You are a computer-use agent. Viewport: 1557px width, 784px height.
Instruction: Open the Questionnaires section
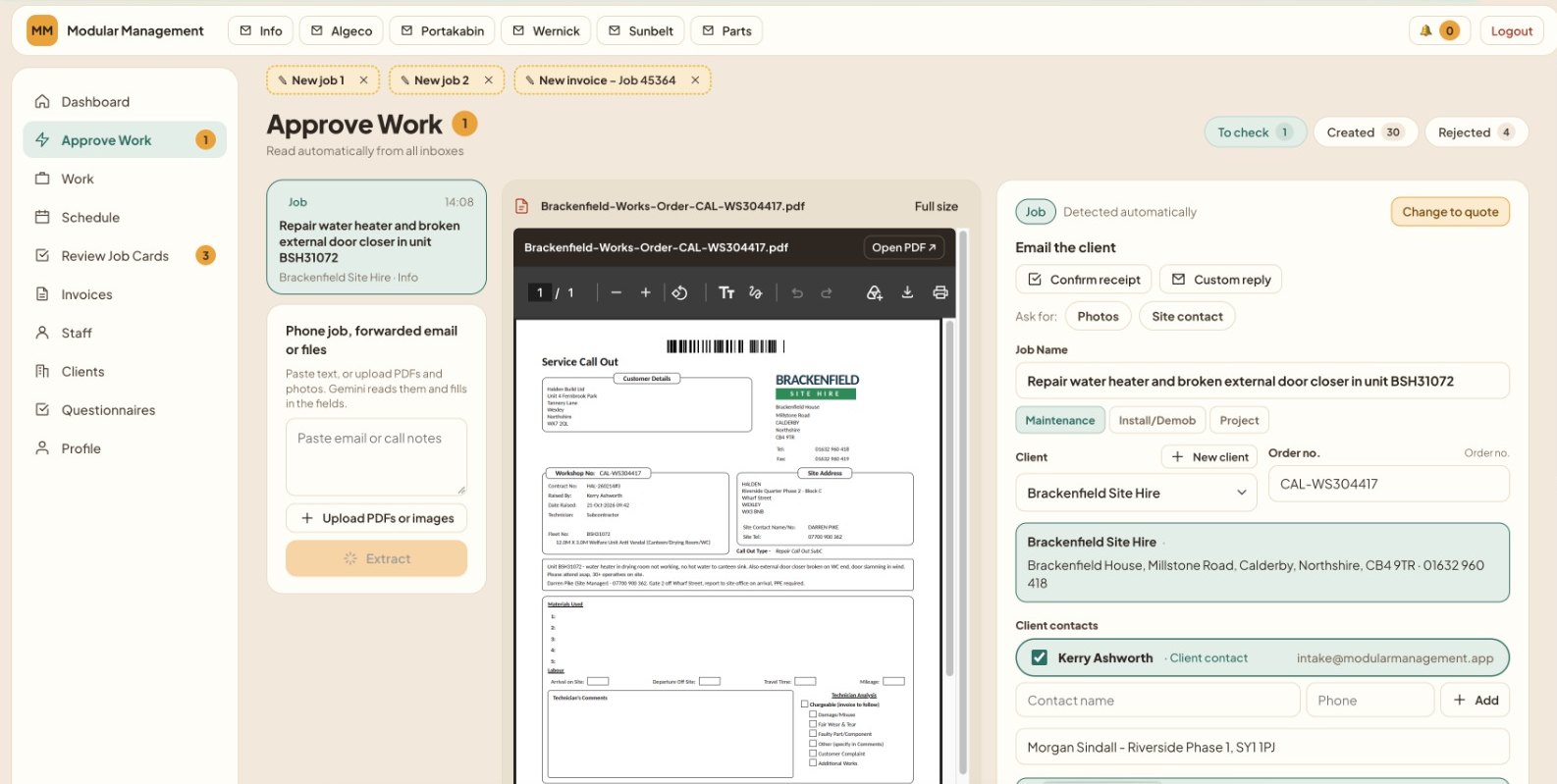125,410
